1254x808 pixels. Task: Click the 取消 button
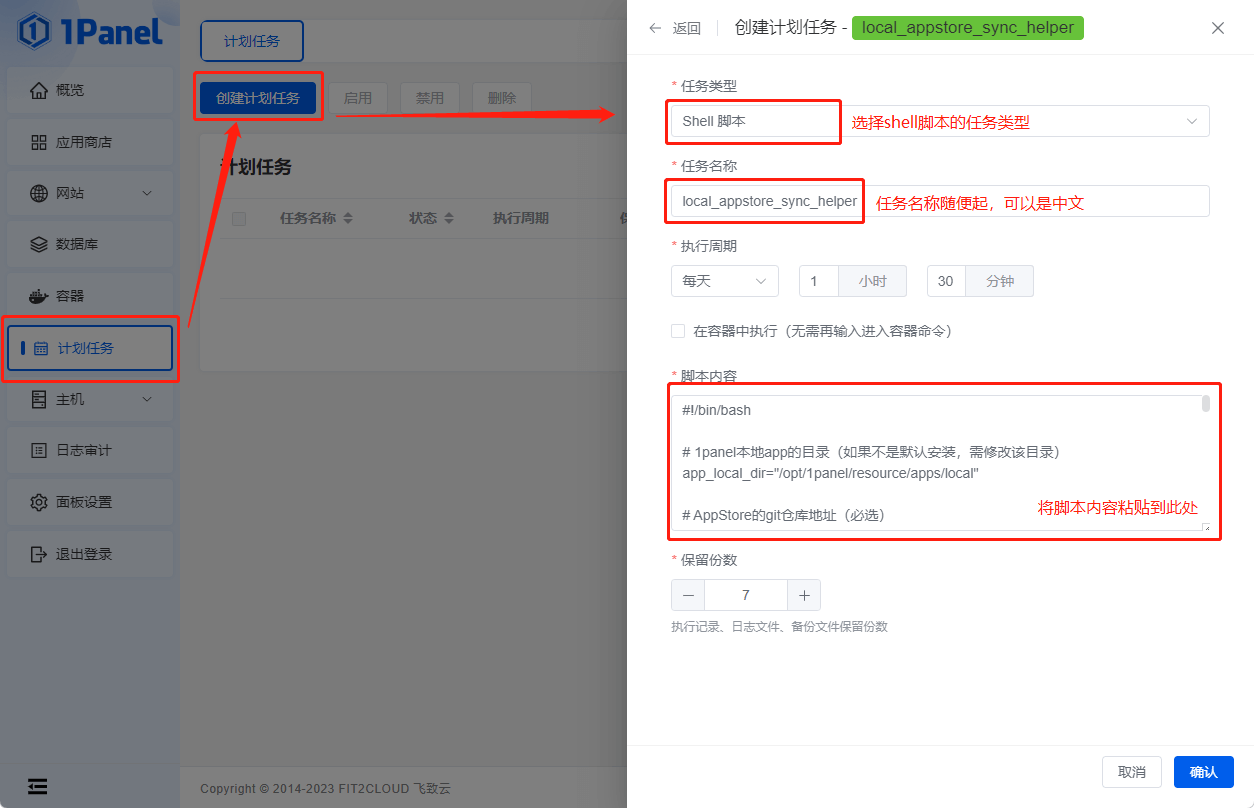point(1132,772)
